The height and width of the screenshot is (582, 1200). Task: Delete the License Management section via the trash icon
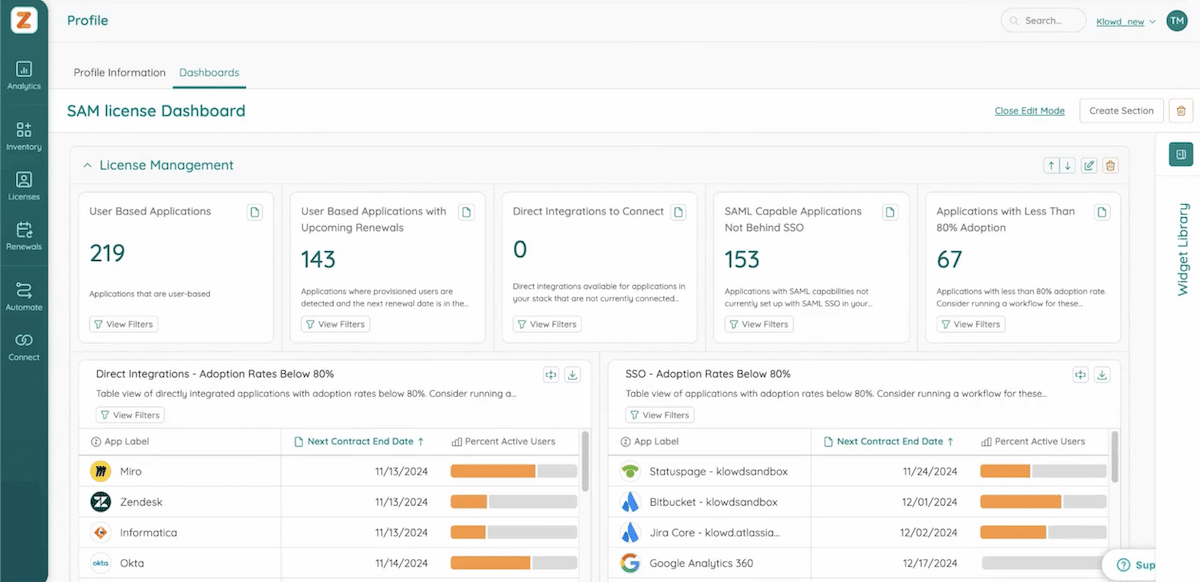[1110, 165]
